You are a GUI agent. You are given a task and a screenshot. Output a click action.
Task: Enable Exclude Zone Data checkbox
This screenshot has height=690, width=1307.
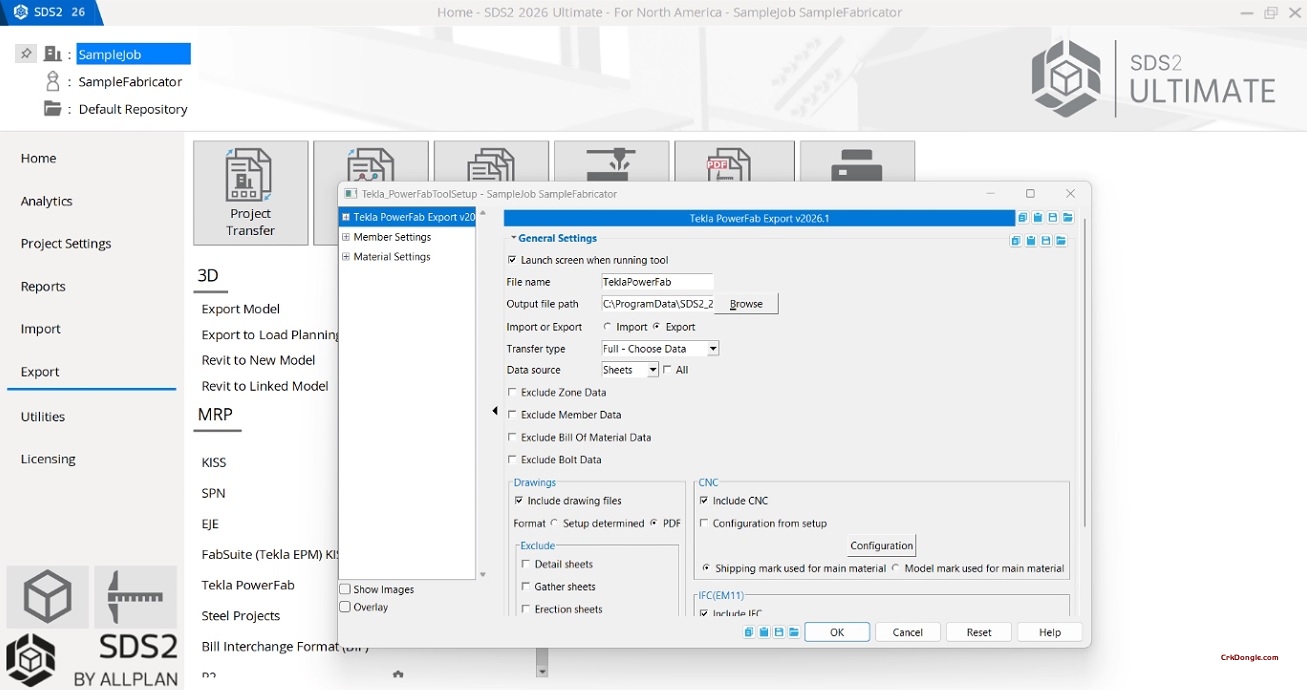pos(513,393)
